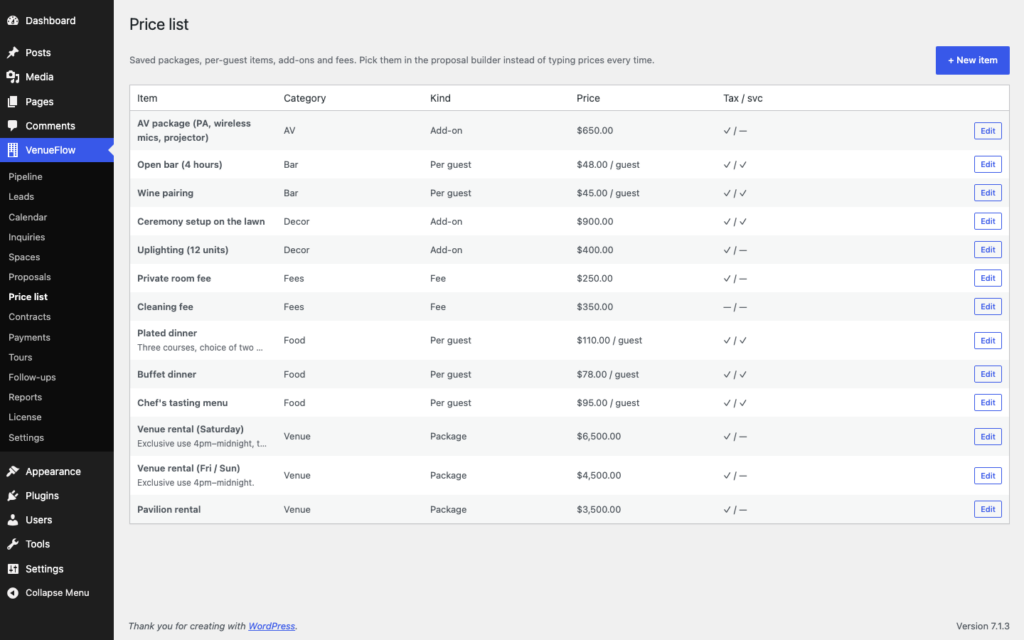This screenshot has height=640, width=1024.
Task: Edit the Plated dinner item
Action: click(x=987, y=340)
